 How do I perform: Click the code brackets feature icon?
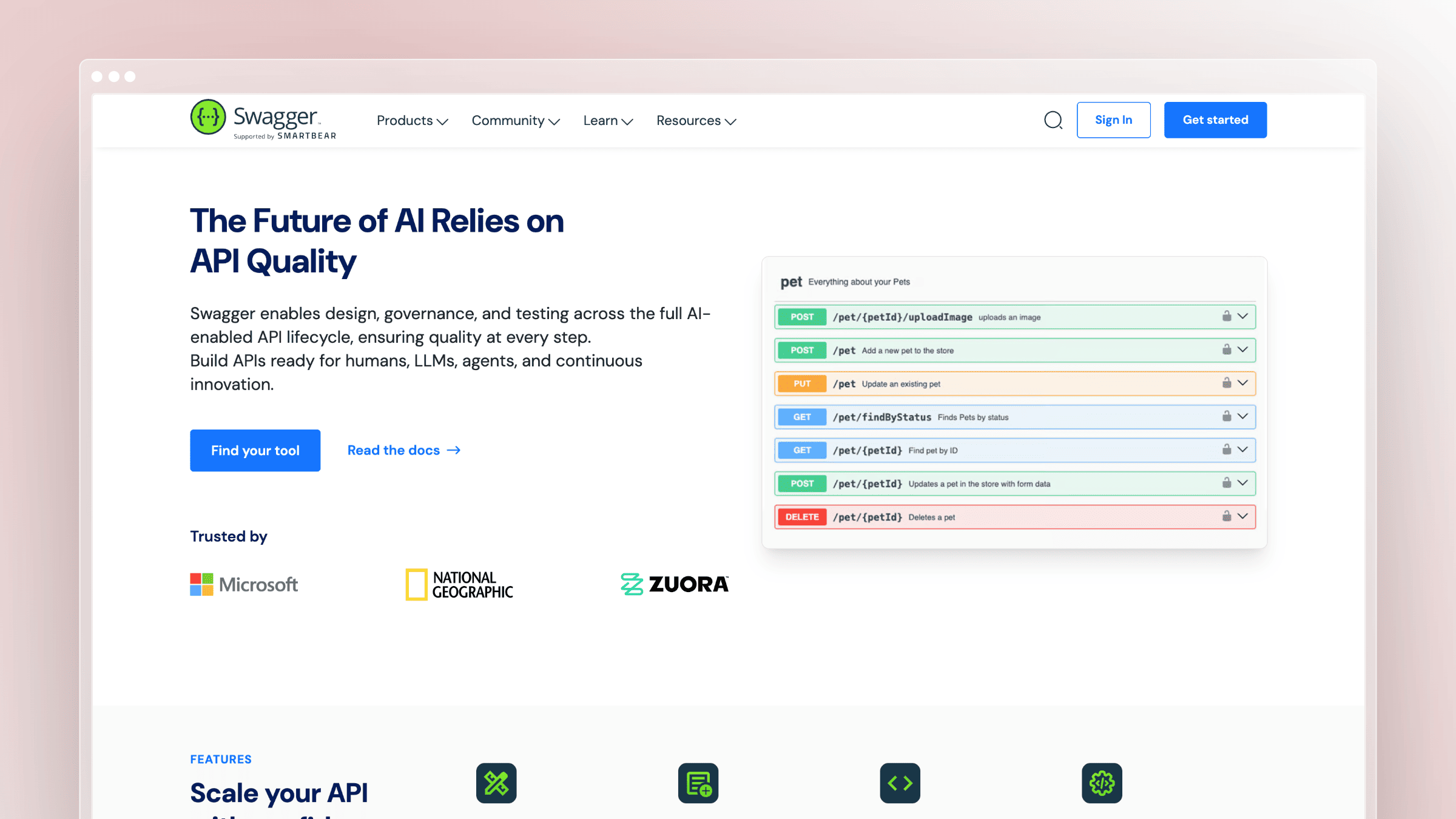900,783
